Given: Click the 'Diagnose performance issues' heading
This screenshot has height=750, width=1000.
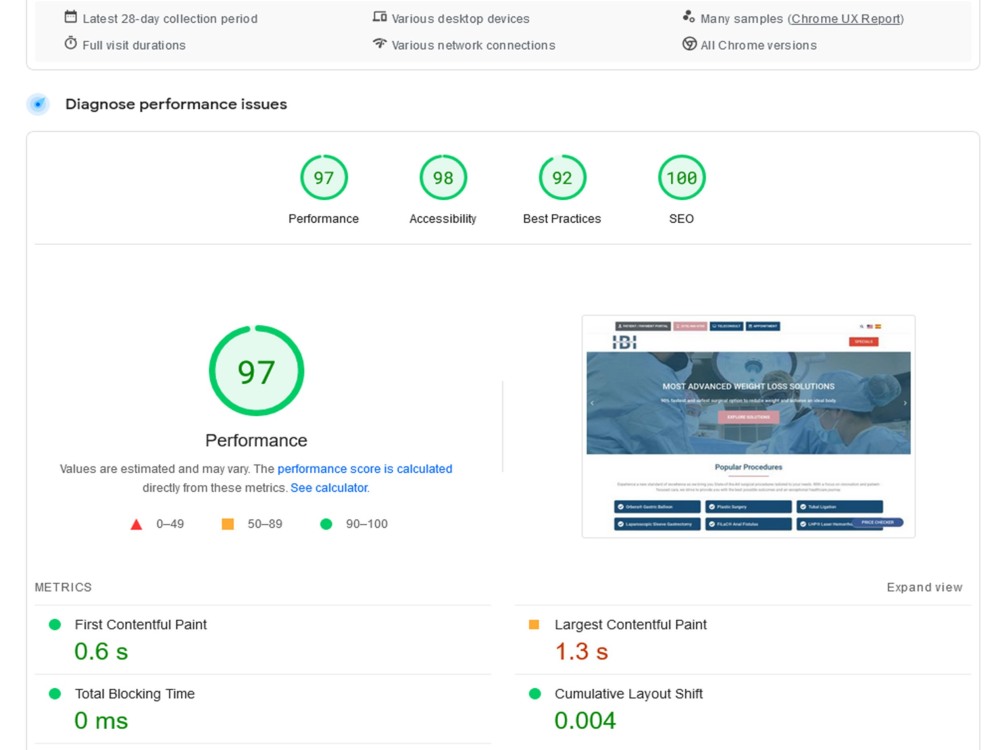Looking at the screenshot, I should coord(176,104).
